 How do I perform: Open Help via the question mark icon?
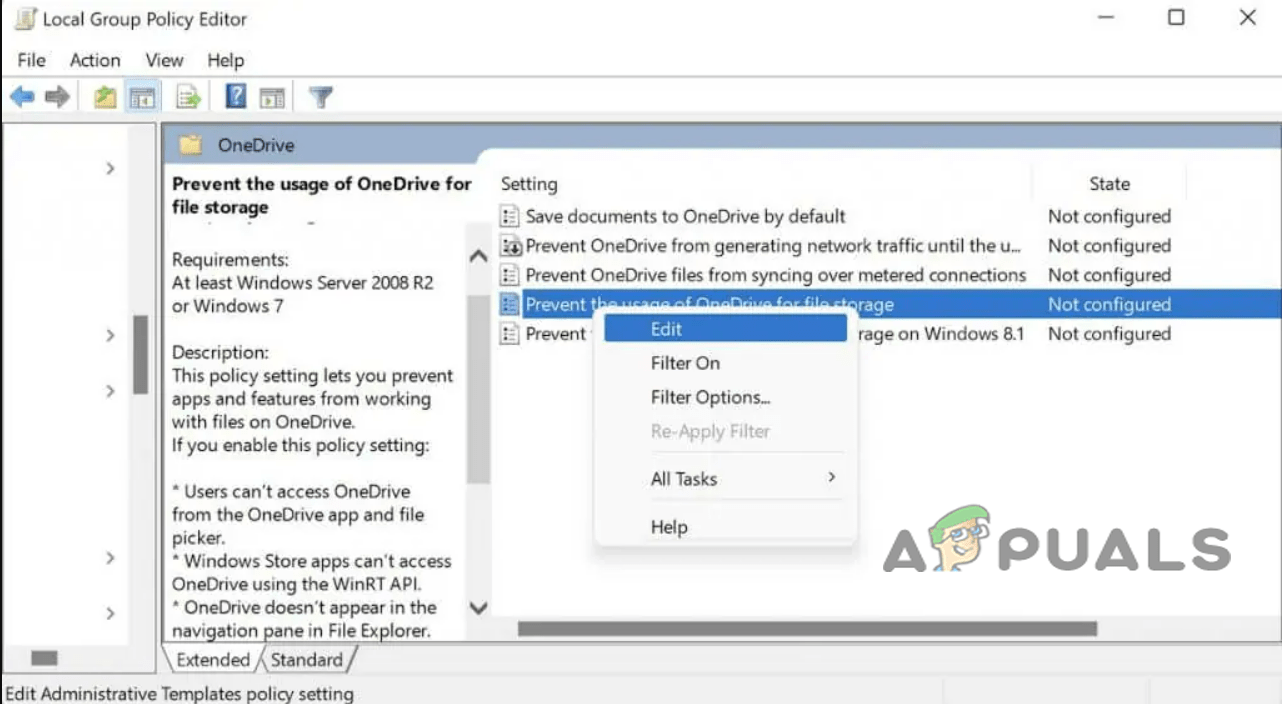pyautogui.click(x=234, y=96)
